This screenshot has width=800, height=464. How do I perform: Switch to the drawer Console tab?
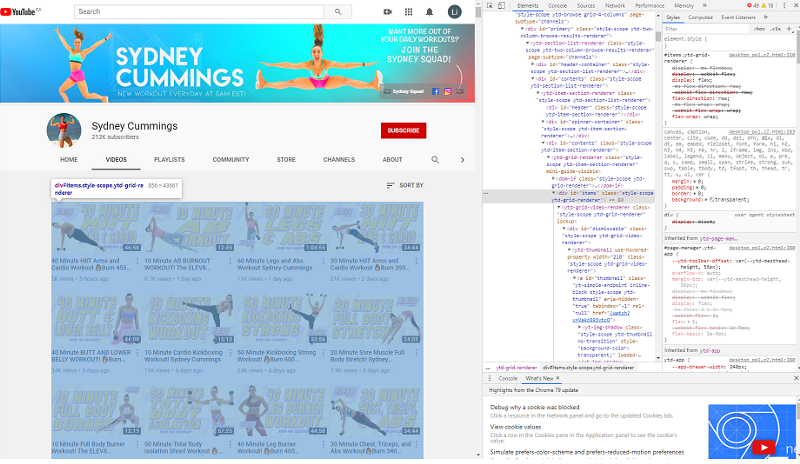coord(508,378)
